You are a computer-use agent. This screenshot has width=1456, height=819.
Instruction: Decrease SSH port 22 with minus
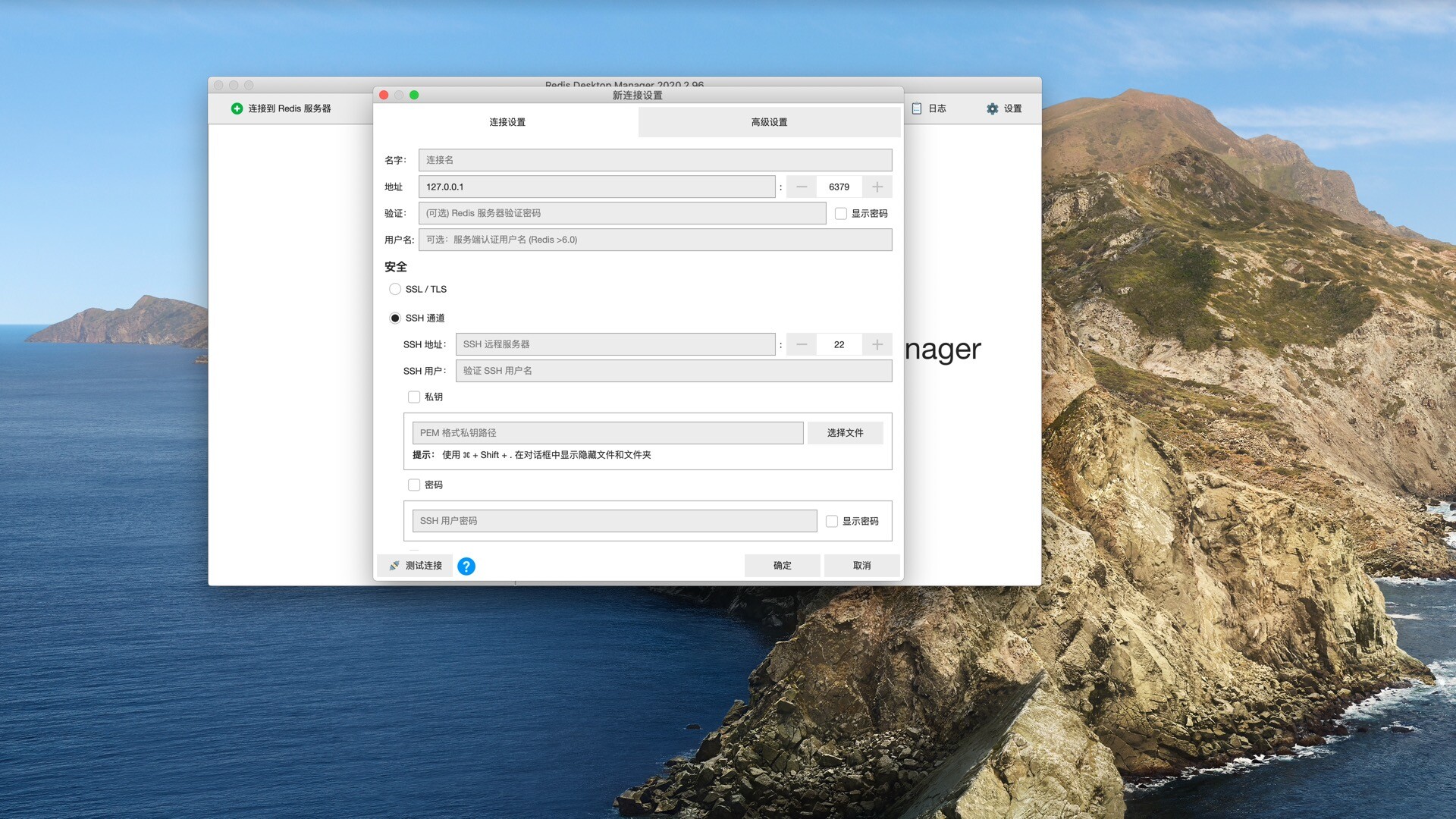(x=802, y=344)
